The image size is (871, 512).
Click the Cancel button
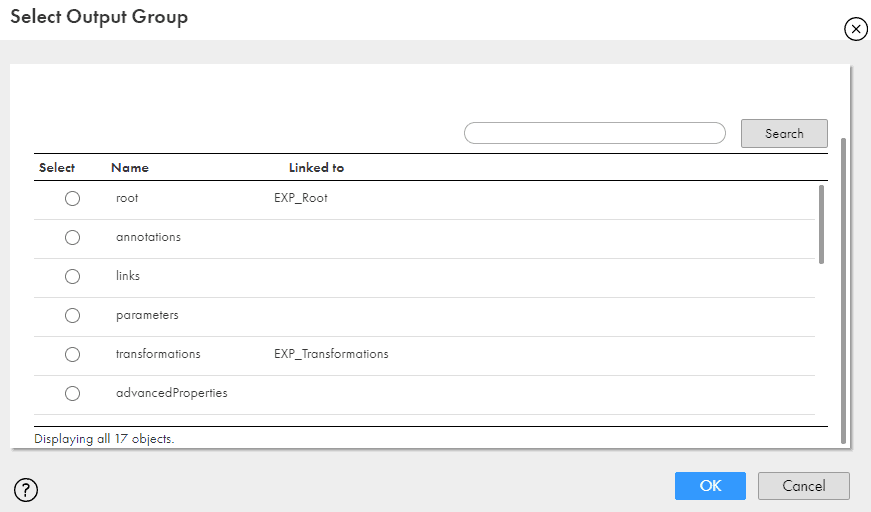click(803, 486)
